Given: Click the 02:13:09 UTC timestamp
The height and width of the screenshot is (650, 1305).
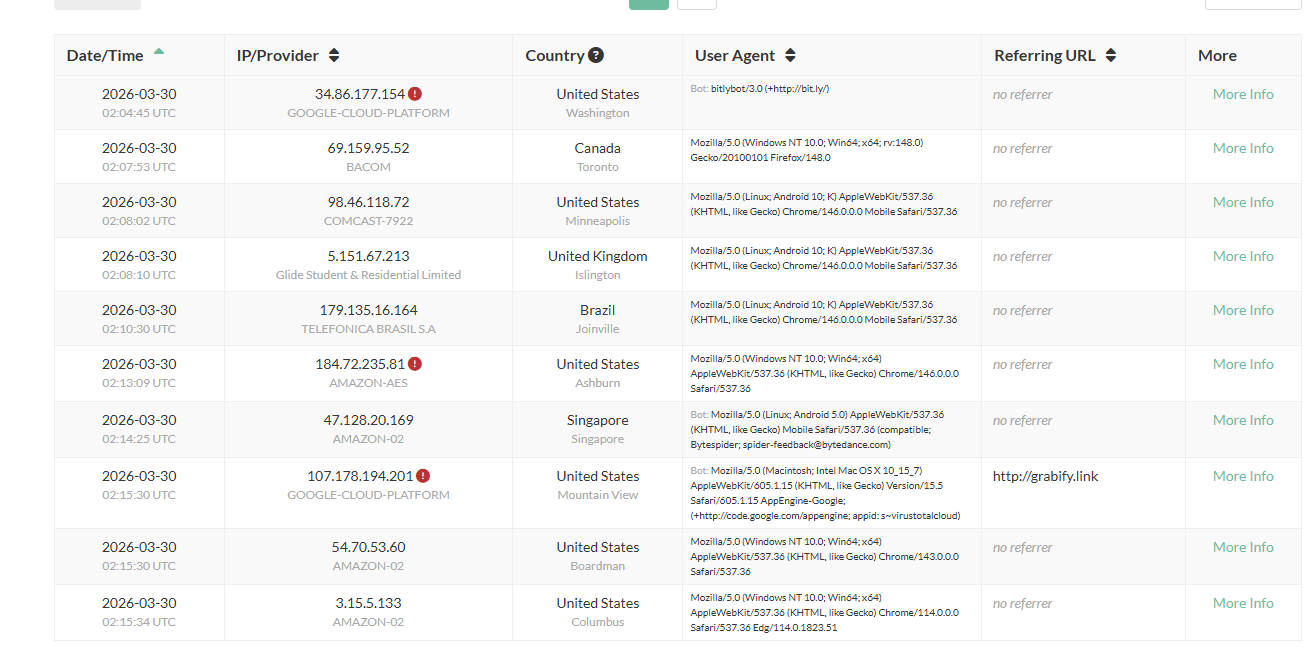Looking at the screenshot, I should (x=139, y=383).
